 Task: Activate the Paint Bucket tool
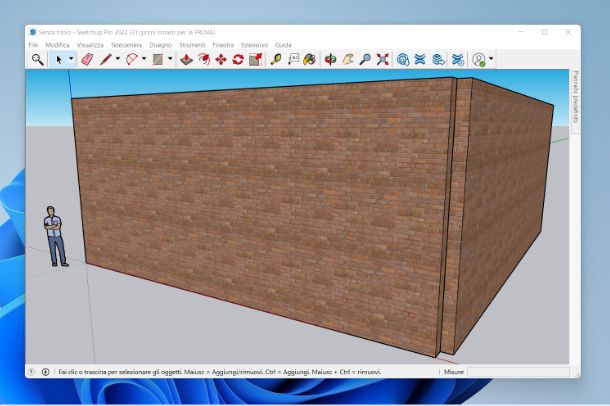[x=310, y=60]
